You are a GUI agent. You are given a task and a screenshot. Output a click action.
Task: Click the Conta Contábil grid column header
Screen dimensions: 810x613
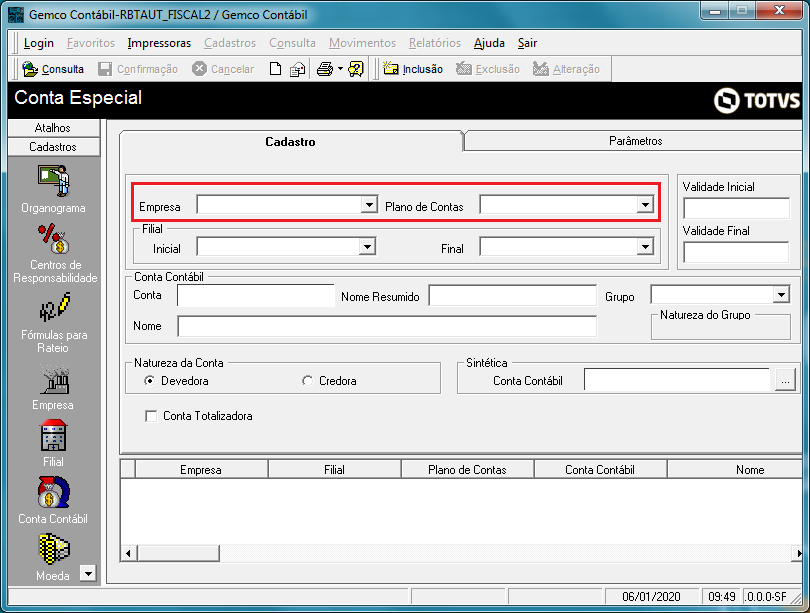pyautogui.click(x=600, y=469)
